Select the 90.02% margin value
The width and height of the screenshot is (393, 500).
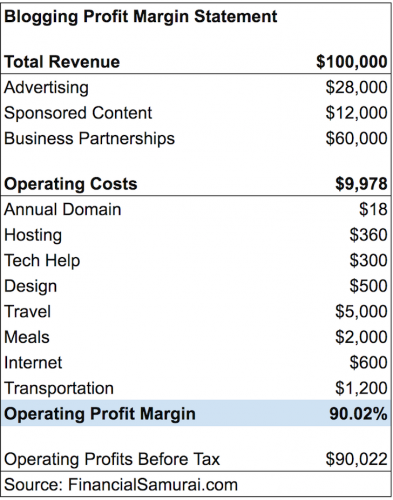coord(358,414)
